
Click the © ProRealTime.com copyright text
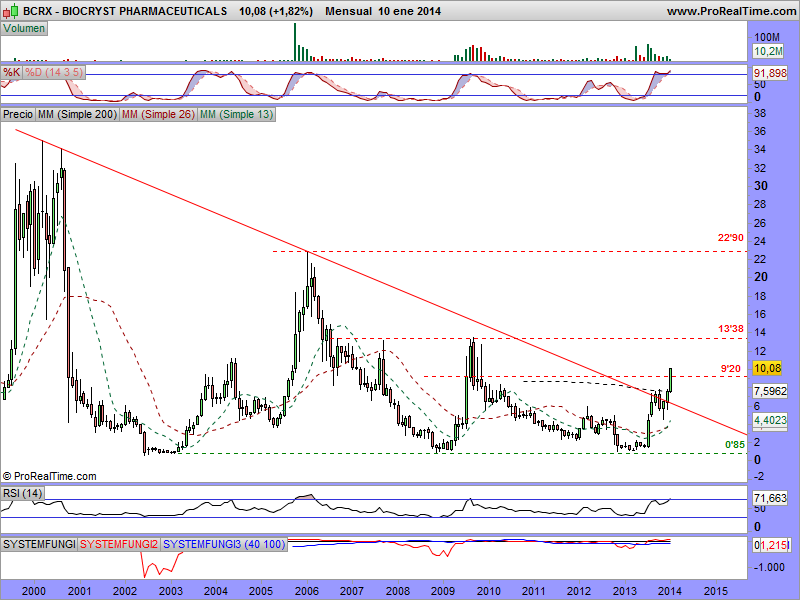click(x=49, y=476)
